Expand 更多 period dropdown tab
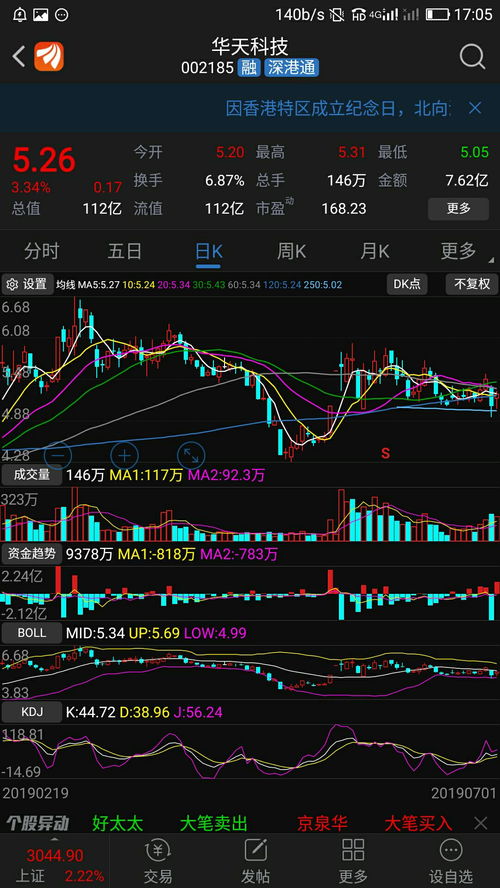 pyautogui.click(x=461, y=251)
